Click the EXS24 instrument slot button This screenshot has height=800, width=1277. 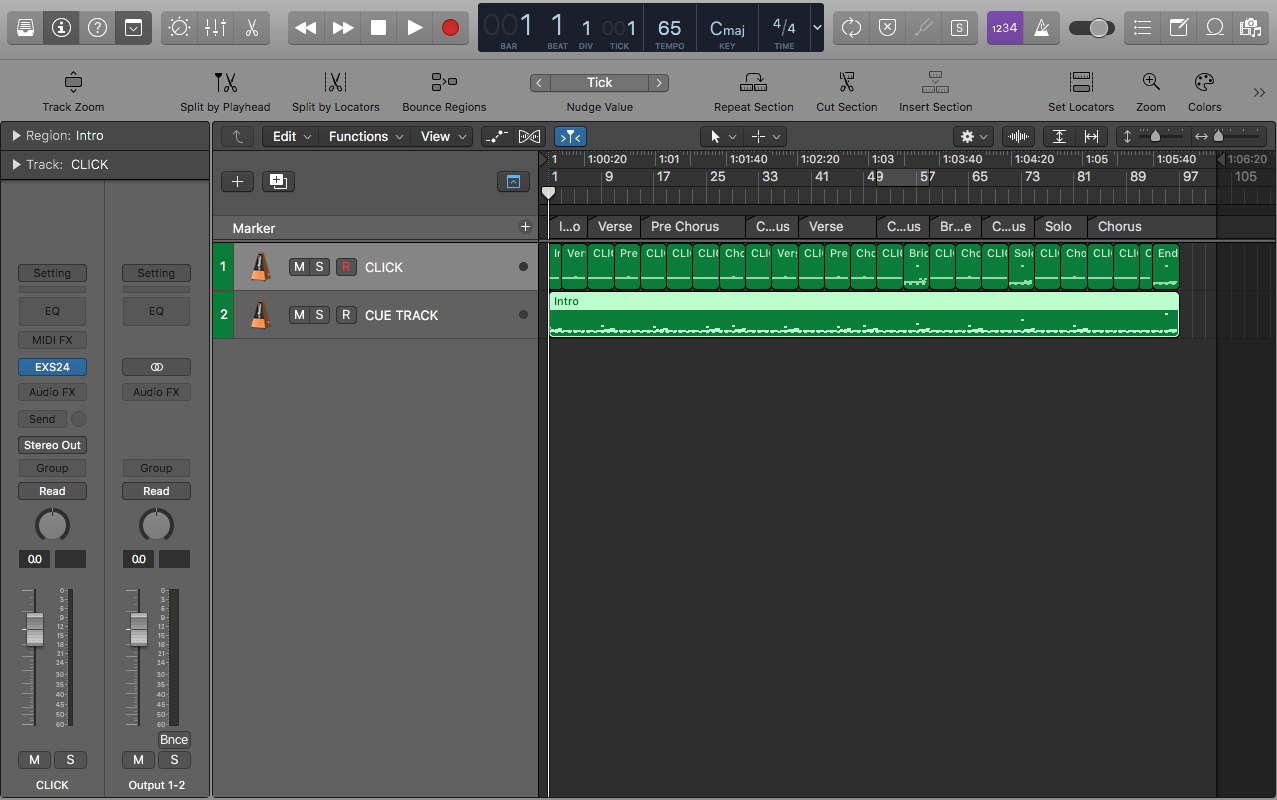(x=52, y=367)
